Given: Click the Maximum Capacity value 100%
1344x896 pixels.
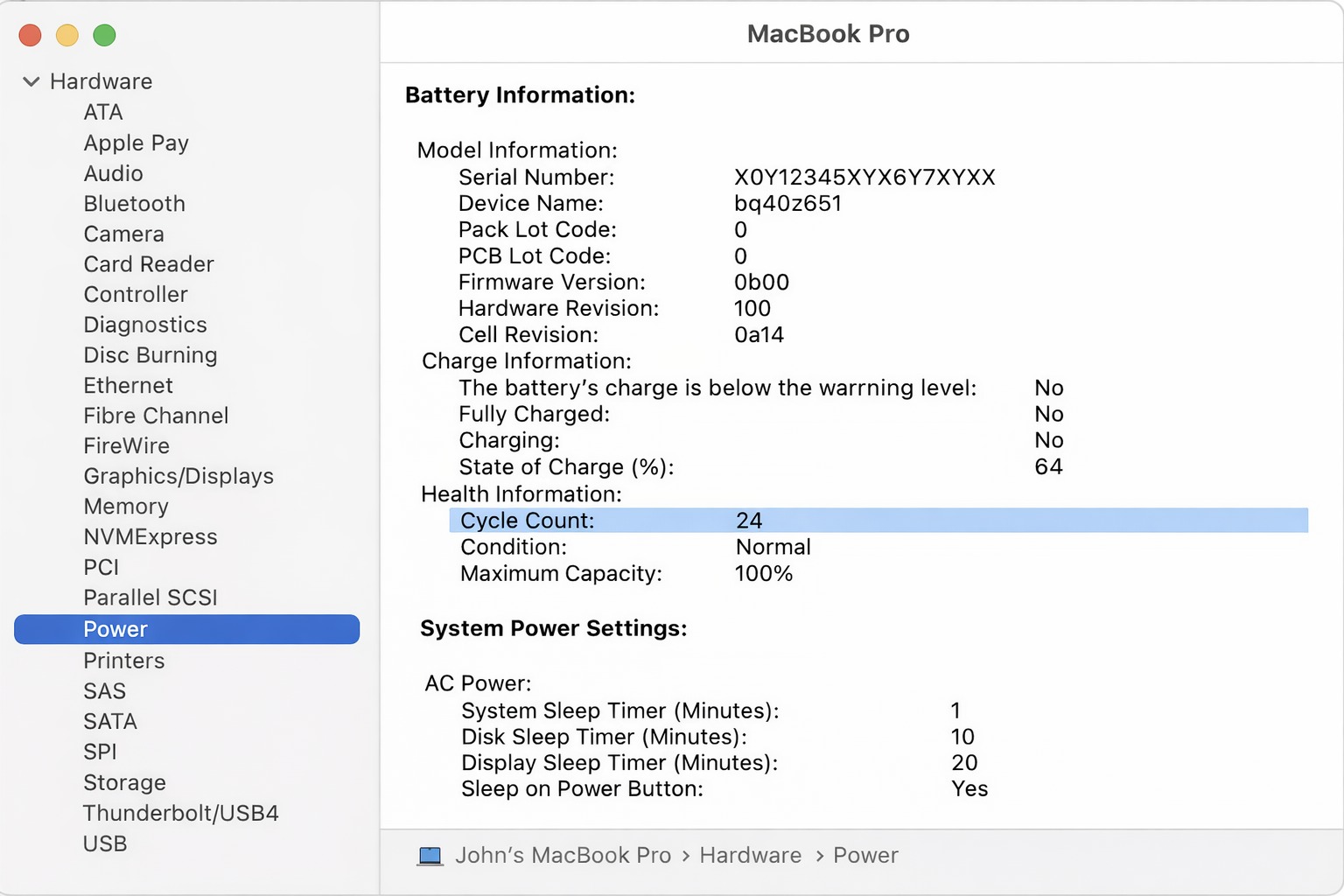Looking at the screenshot, I should coord(764,573).
